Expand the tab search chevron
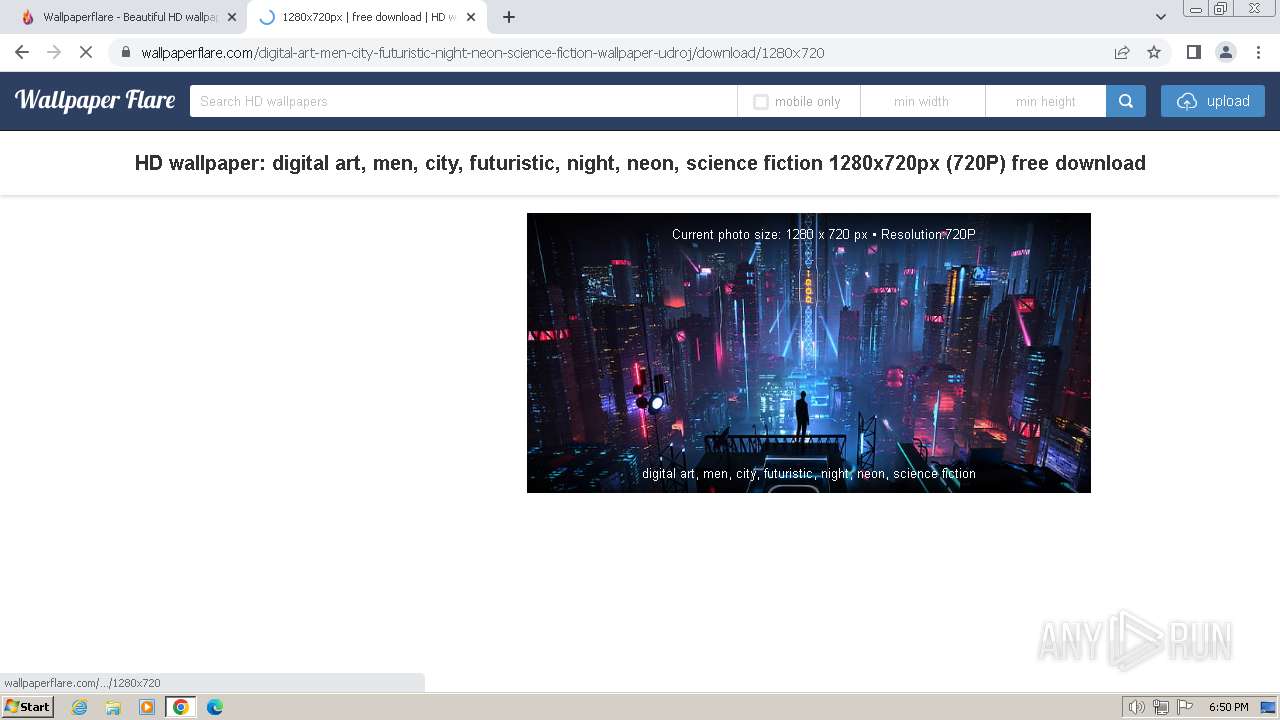 tap(1161, 17)
